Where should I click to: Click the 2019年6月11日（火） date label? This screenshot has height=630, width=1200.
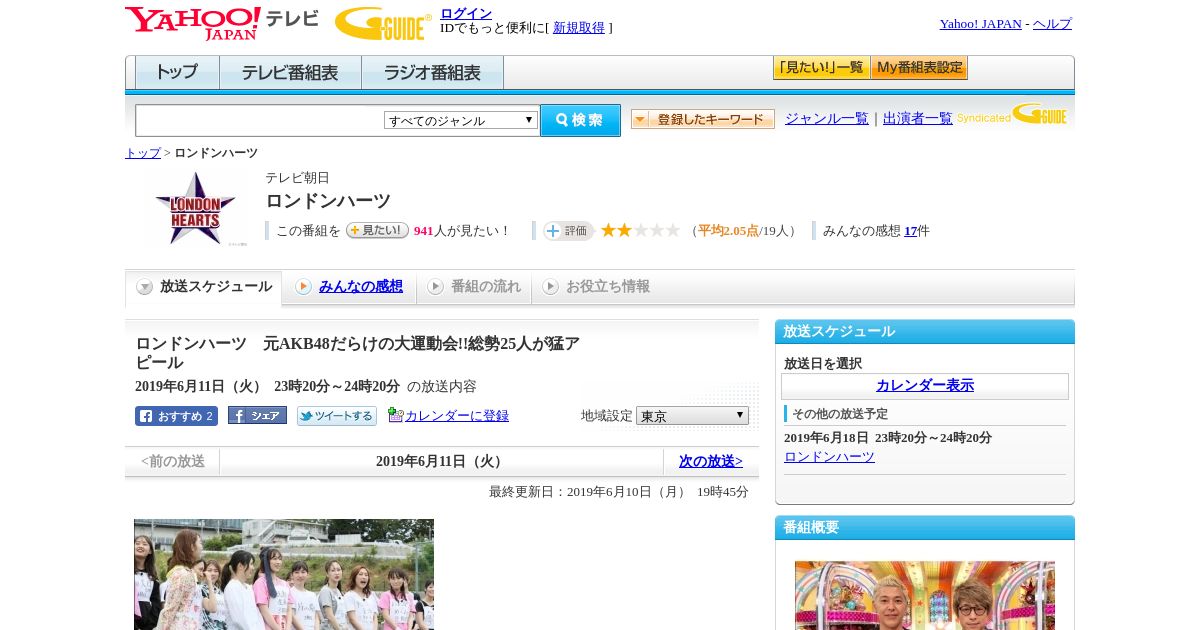441,461
